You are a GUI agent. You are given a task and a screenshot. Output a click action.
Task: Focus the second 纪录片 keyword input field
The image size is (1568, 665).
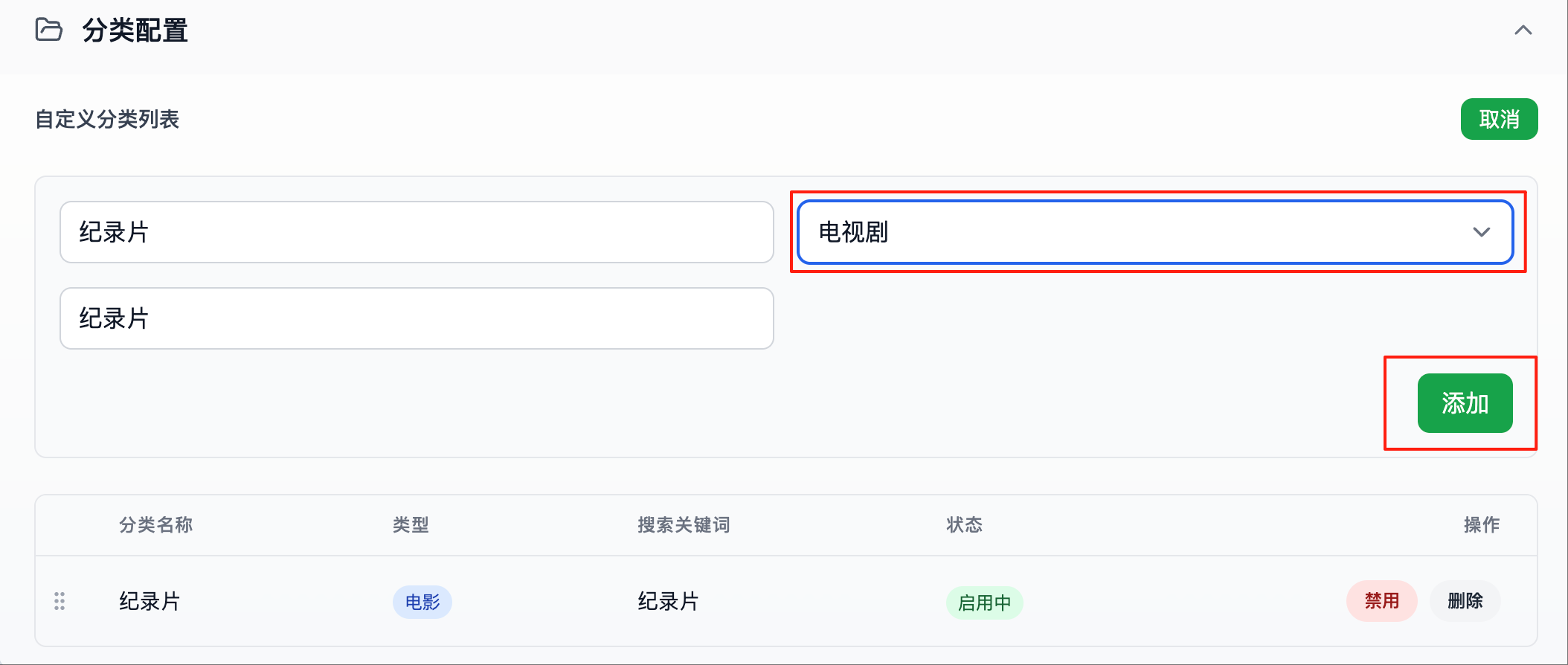tap(417, 318)
